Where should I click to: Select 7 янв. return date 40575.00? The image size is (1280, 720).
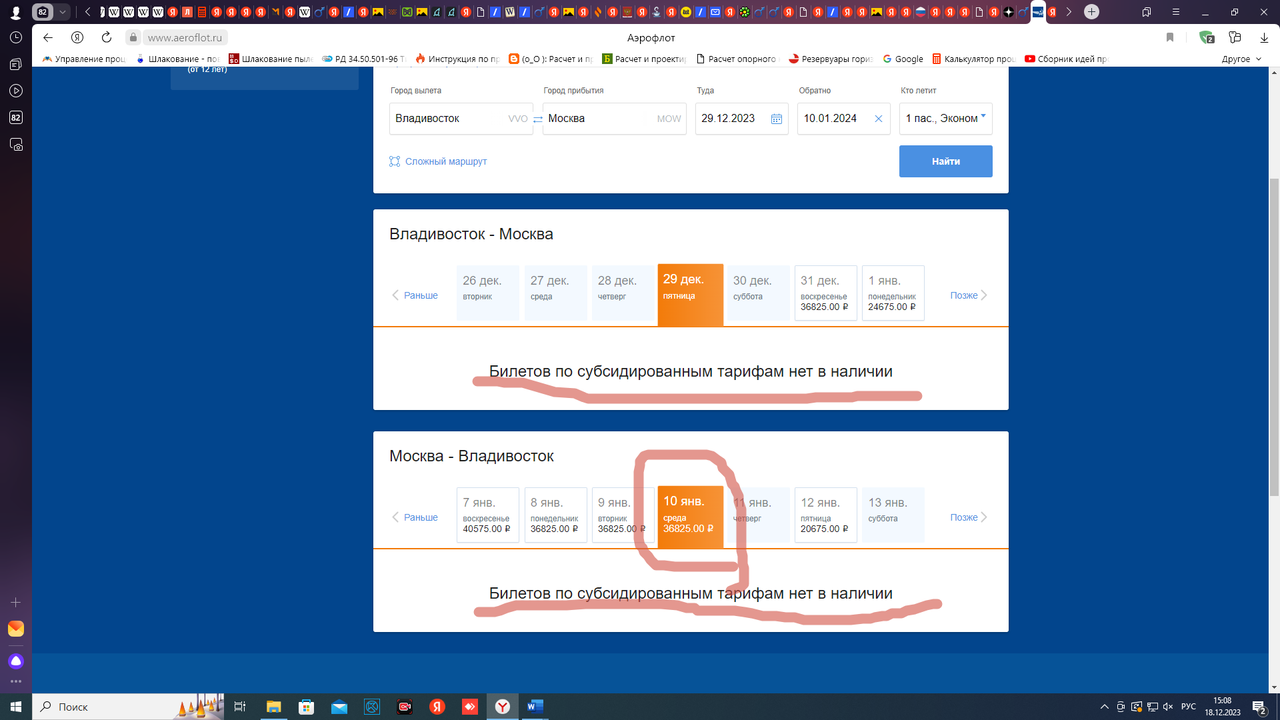click(488, 515)
